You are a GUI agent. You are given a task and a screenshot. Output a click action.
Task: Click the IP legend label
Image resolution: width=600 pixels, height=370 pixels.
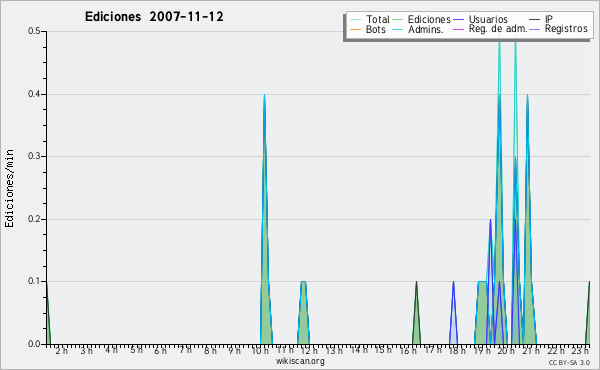[x=549, y=19]
